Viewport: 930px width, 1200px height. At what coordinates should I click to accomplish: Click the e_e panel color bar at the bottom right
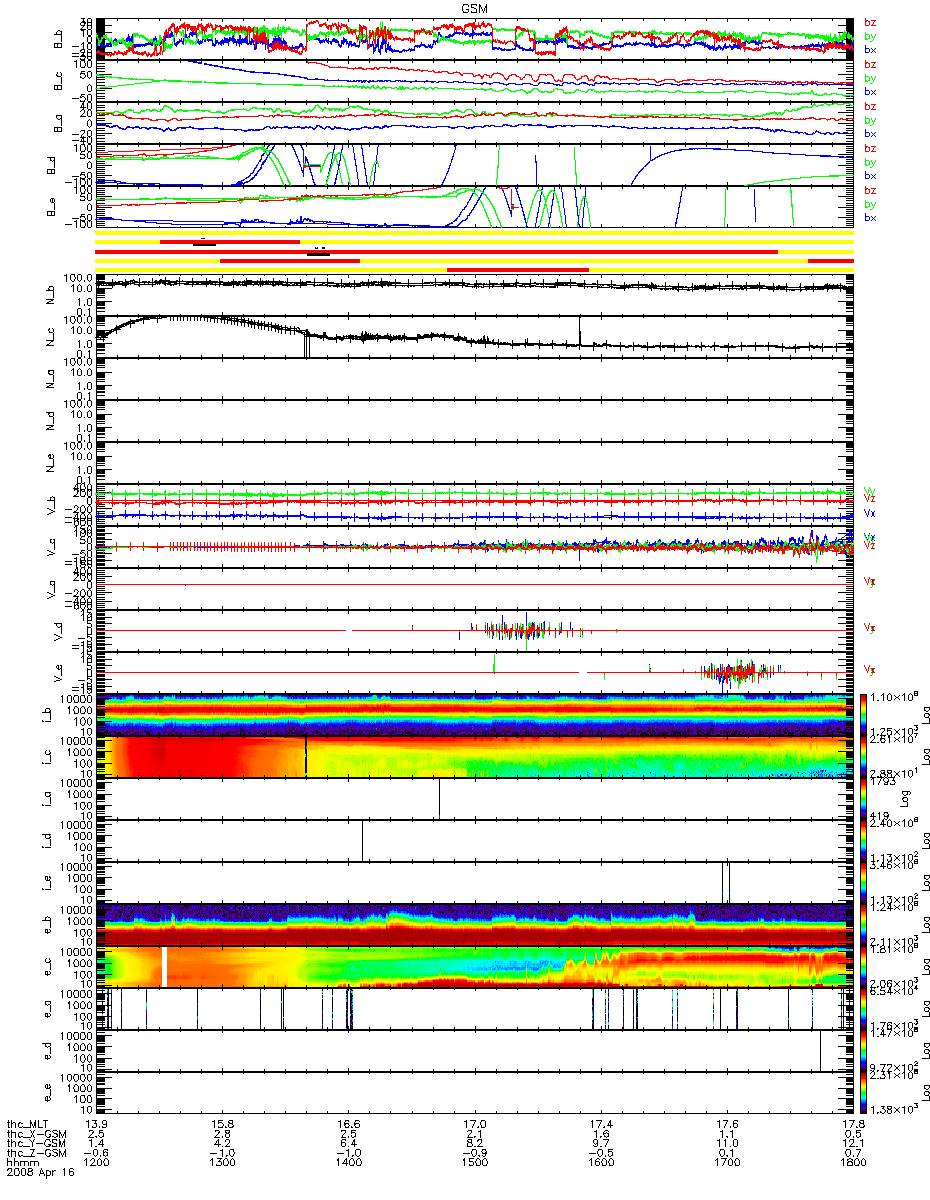pos(865,1093)
